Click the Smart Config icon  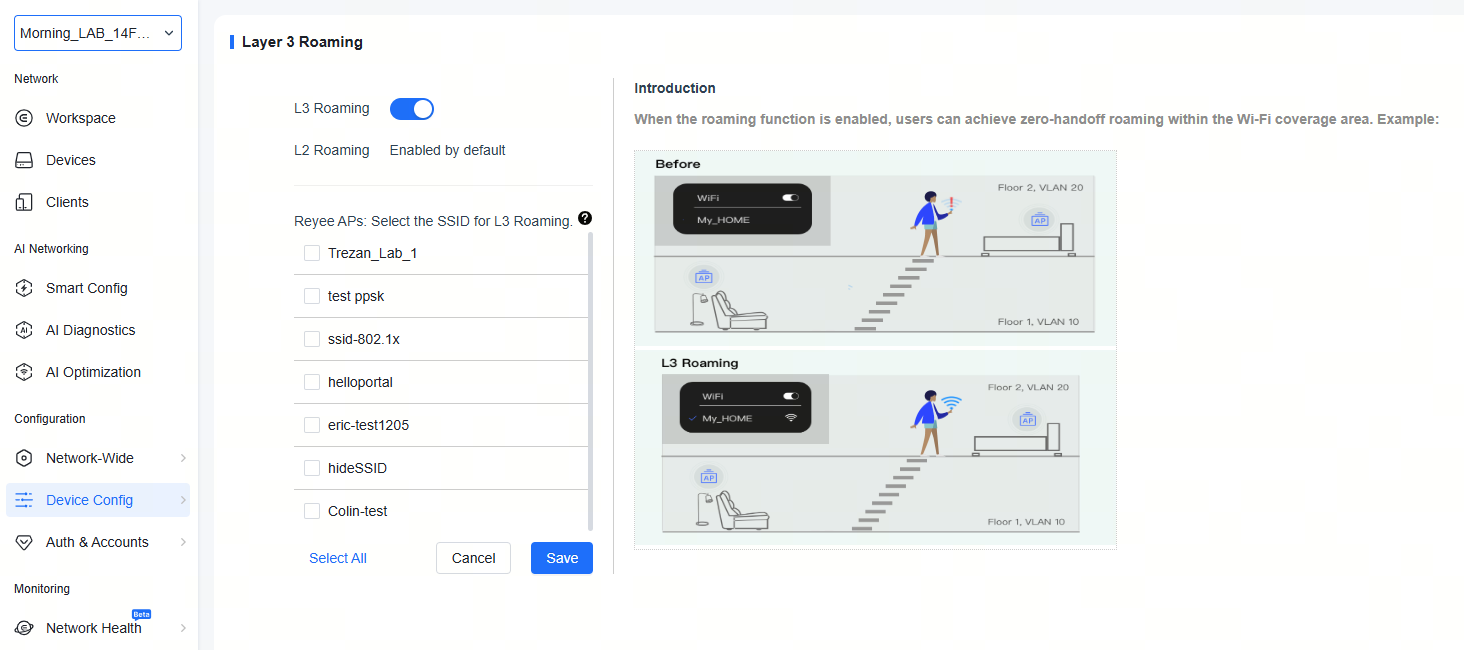(25, 288)
